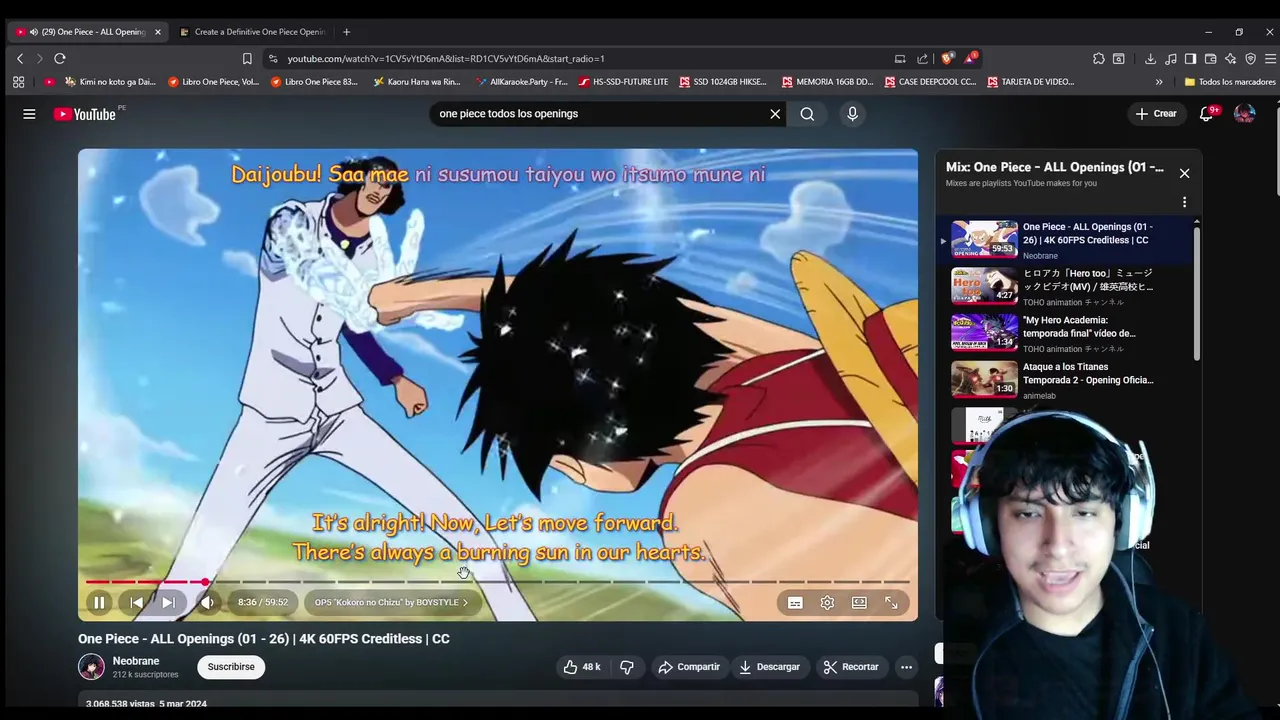The width and height of the screenshot is (1280, 720).
Task: Like the video (48 k)
Action: click(581, 667)
